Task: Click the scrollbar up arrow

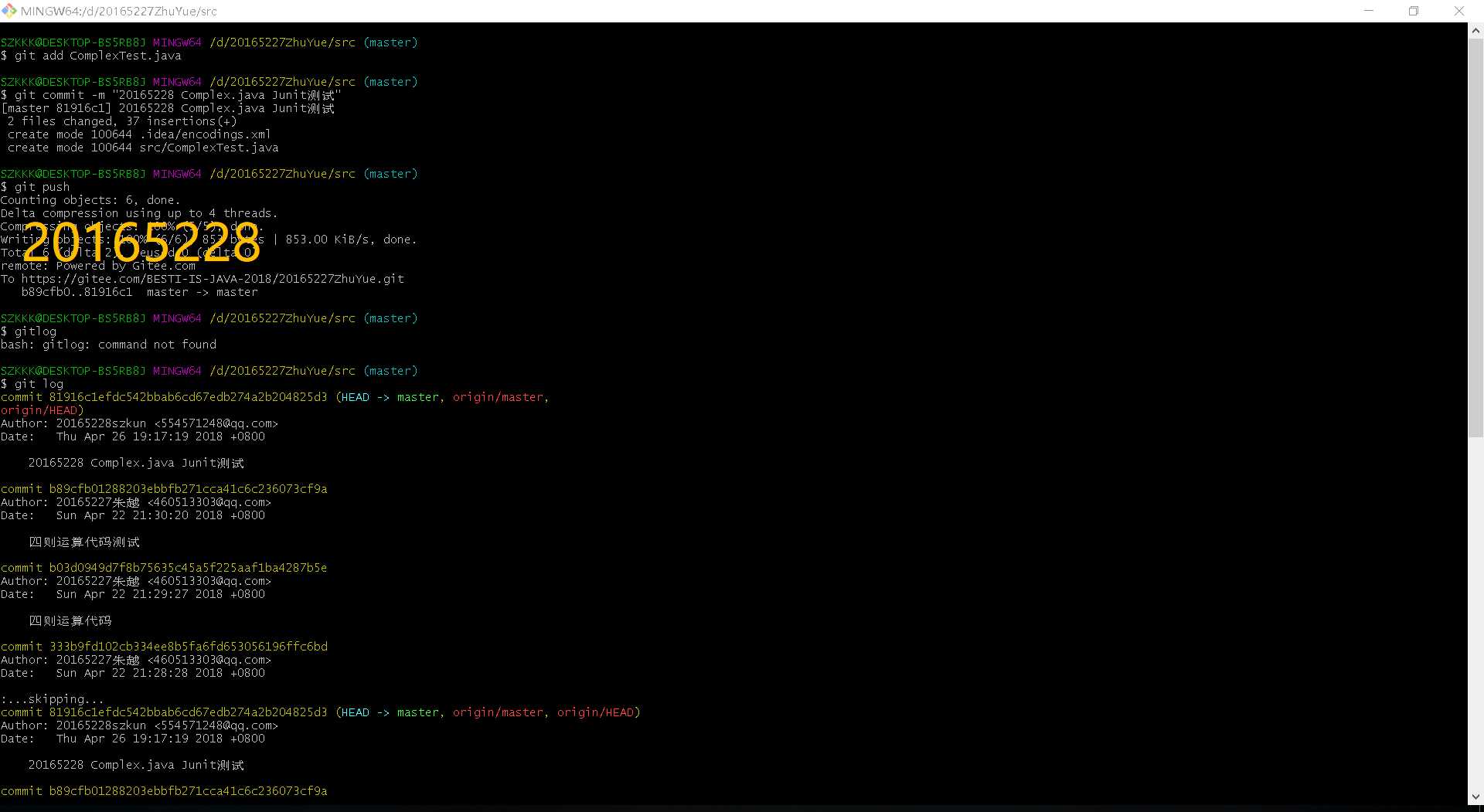Action: (x=1475, y=31)
